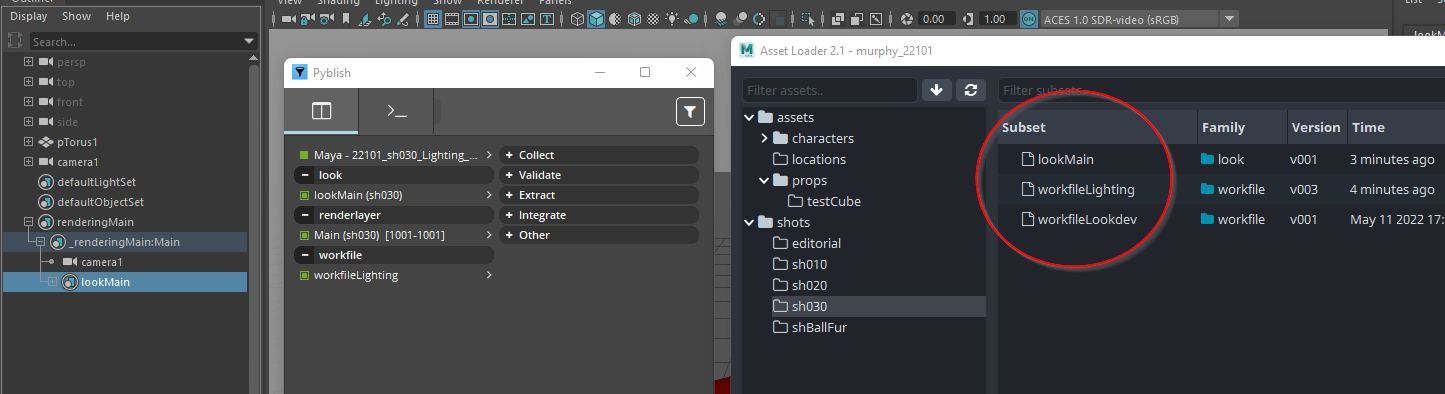Toggle the Safe Action icon
The width and height of the screenshot is (1445, 394).
tap(528, 19)
